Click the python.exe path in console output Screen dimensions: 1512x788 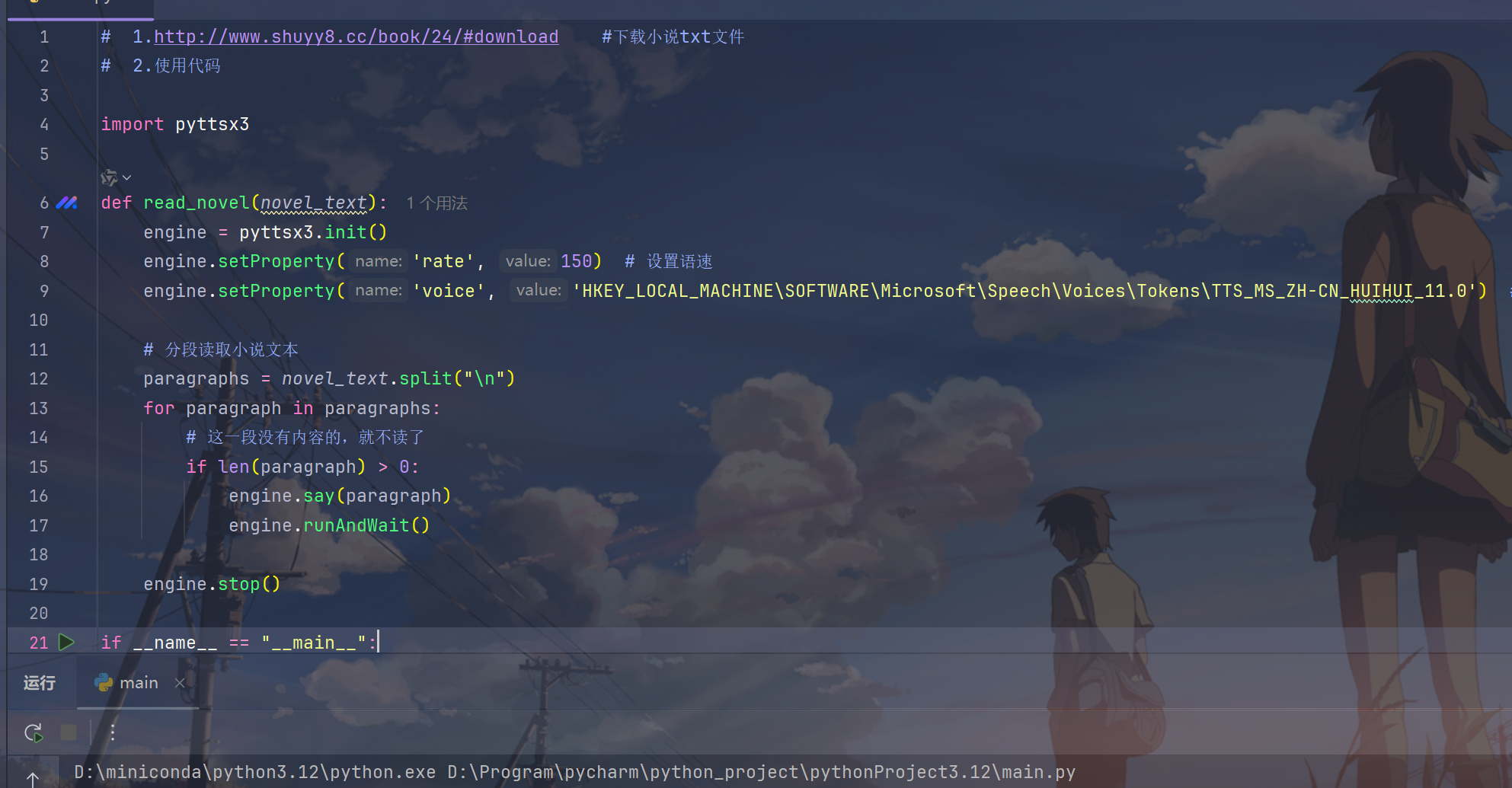(x=254, y=772)
